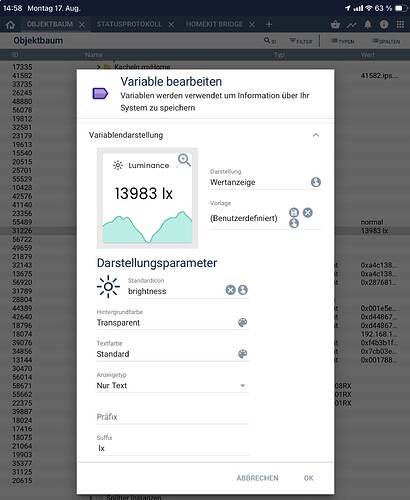This screenshot has height=500, width=410.
Task: Open the Textfarbe palette picker
Action: (243, 354)
